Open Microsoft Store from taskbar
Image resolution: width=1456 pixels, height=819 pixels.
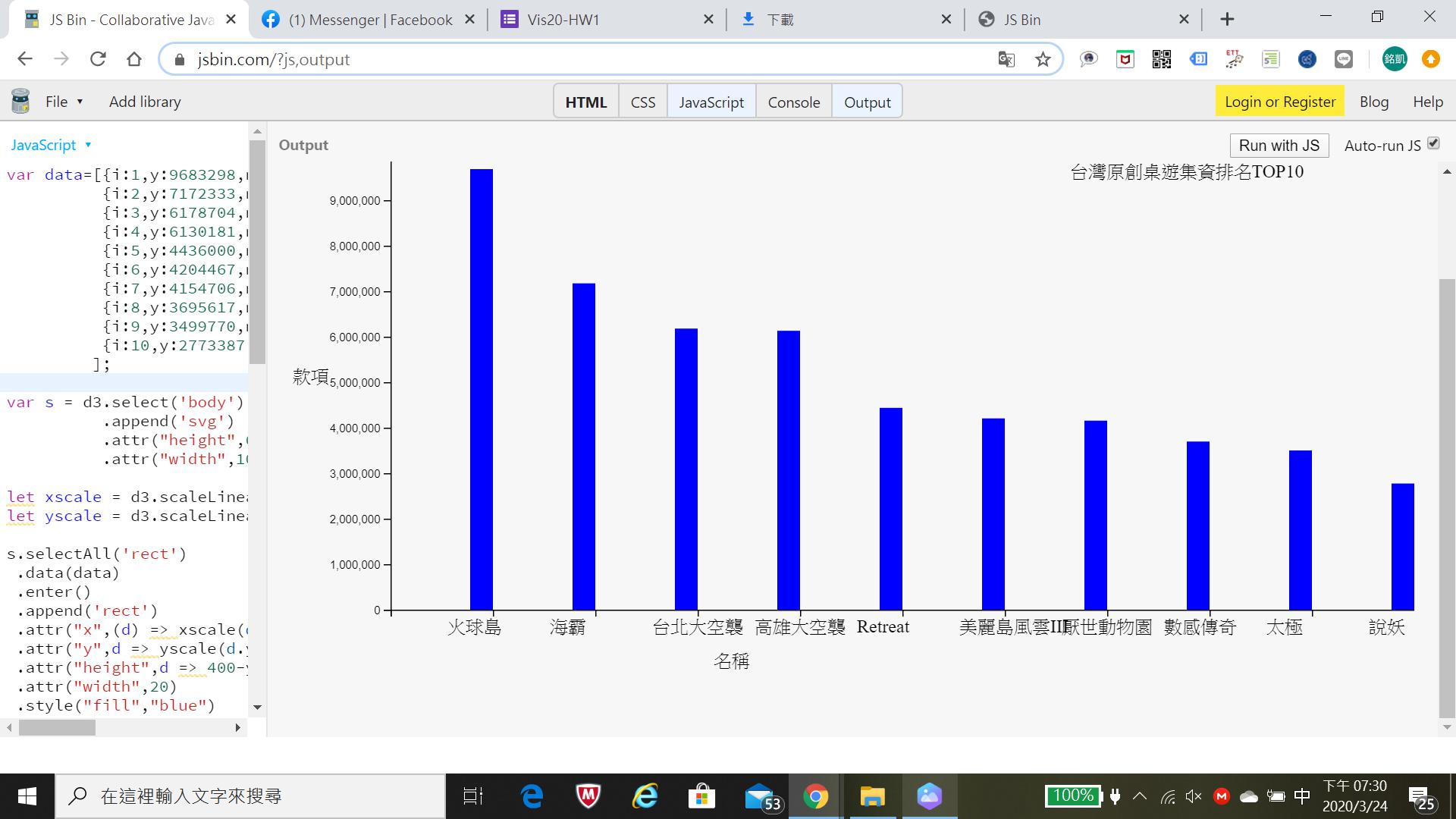[701, 796]
